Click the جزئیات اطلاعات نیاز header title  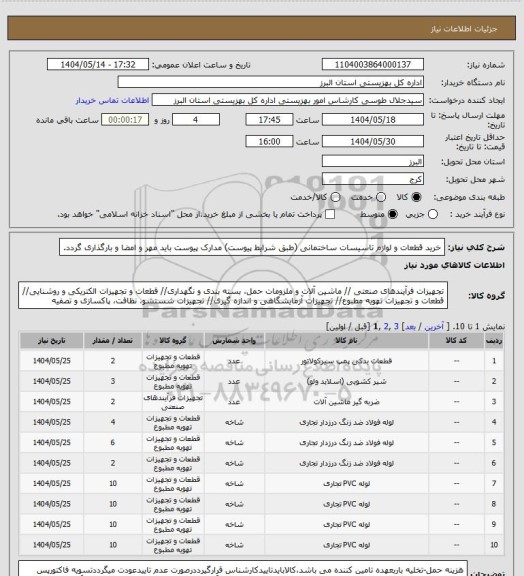click(464, 29)
